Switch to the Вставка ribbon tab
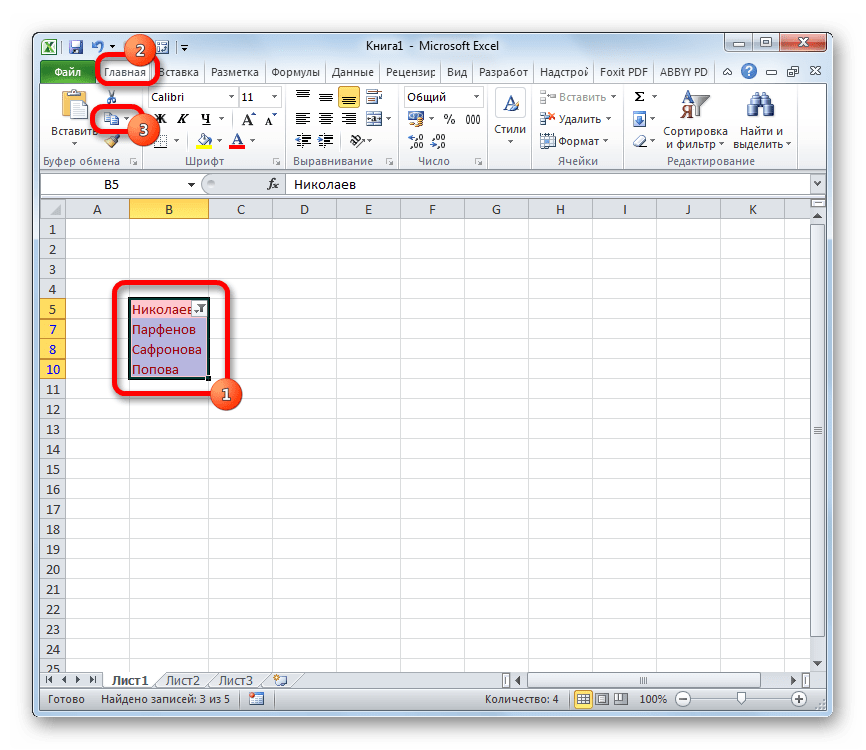 (x=178, y=72)
